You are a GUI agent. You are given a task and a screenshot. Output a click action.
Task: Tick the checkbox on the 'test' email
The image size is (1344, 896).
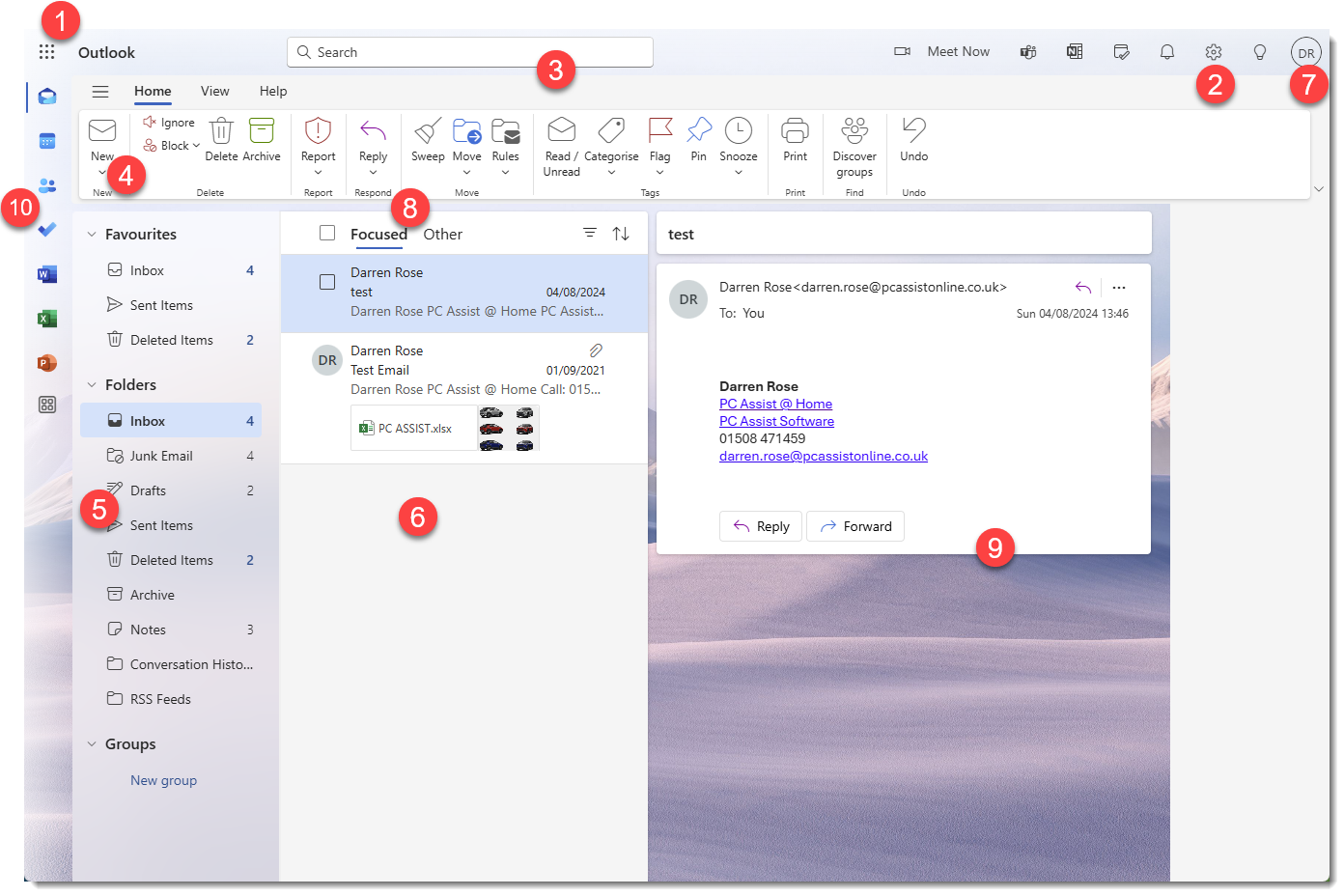coord(327,282)
